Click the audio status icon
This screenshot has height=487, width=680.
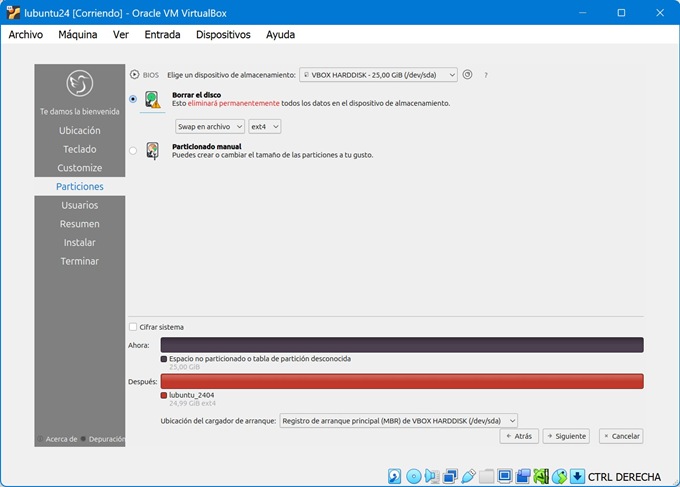click(x=432, y=476)
